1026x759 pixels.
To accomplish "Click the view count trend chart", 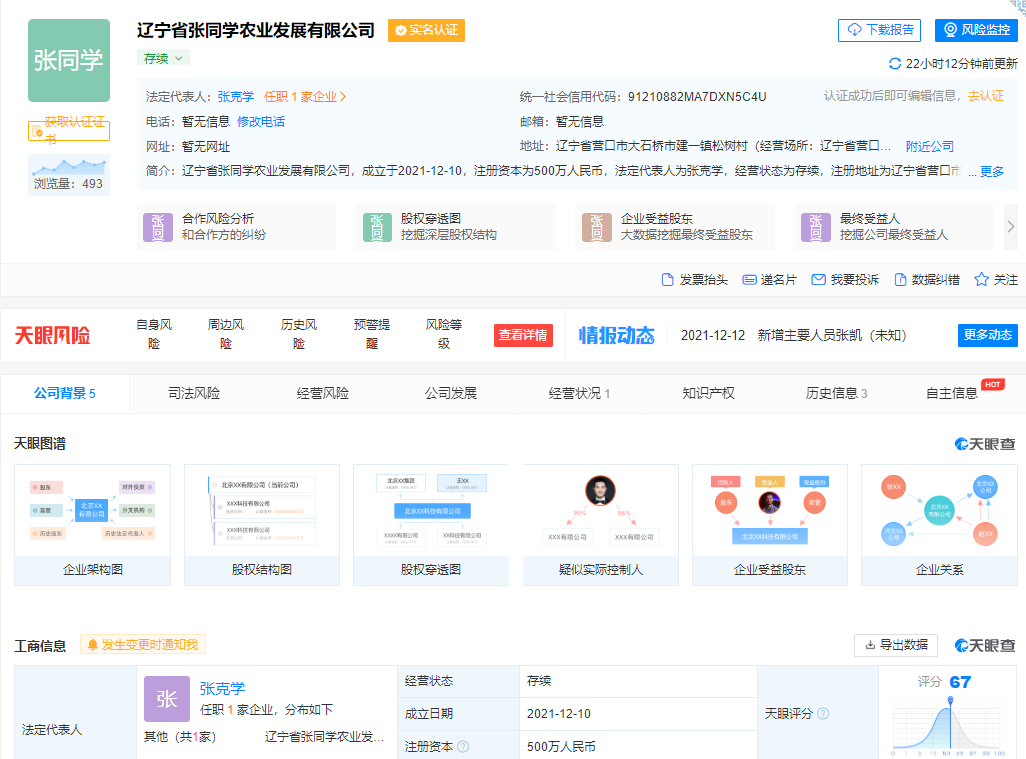I will coord(69,166).
